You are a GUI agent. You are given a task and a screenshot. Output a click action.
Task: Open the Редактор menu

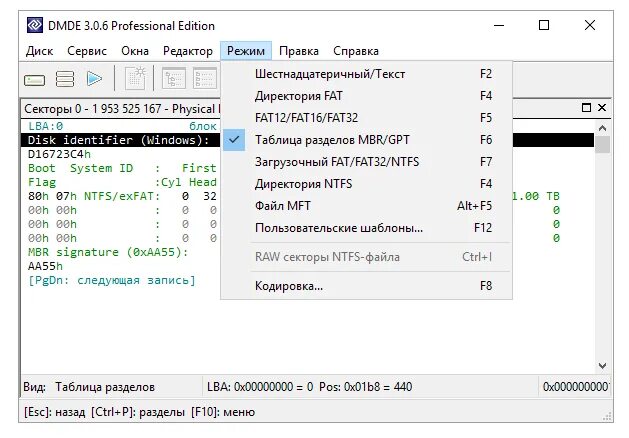point(188,51)
